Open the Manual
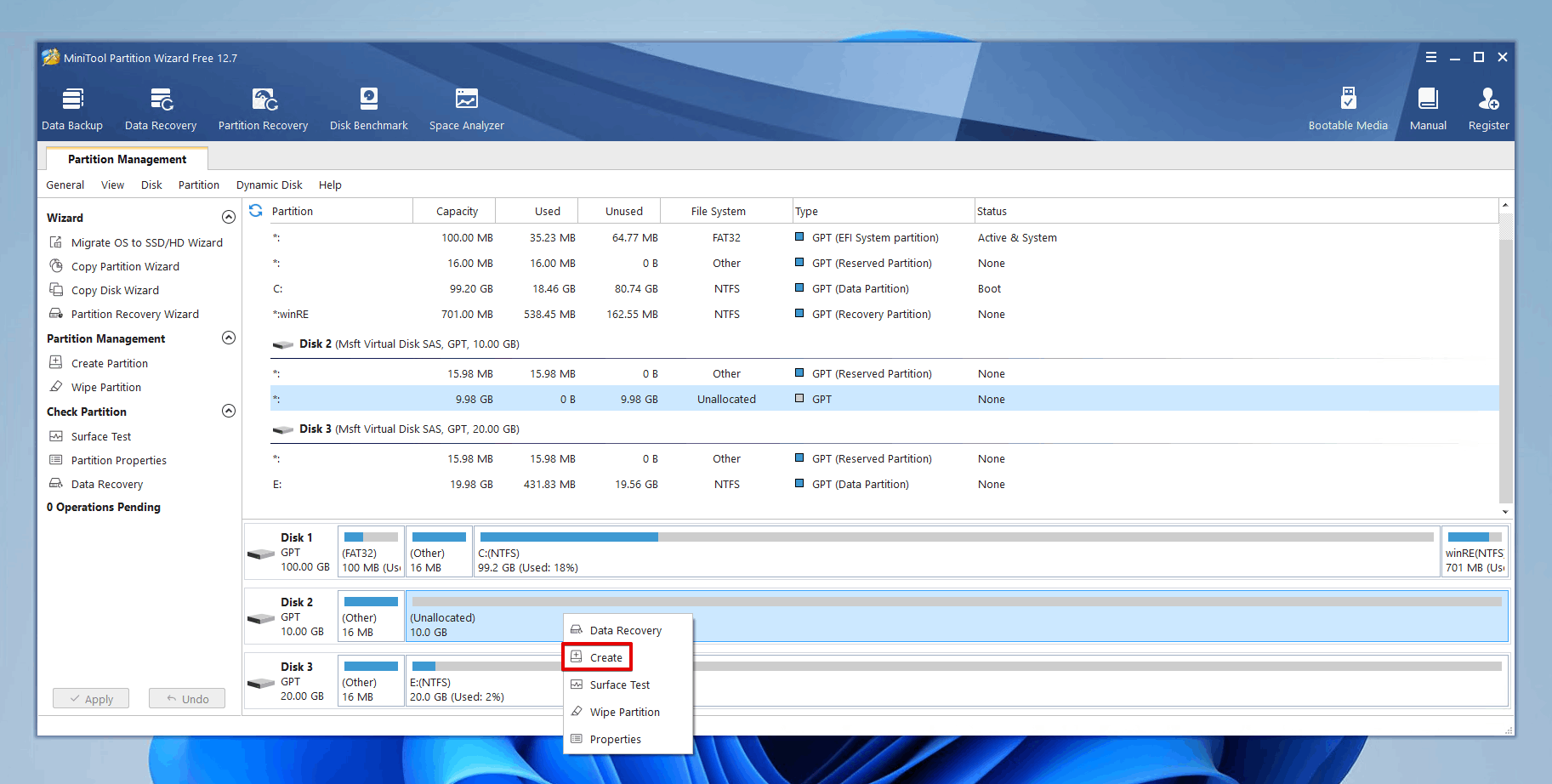The image size is (1552, 784). pyautogui.click(x=1428, y=110)
